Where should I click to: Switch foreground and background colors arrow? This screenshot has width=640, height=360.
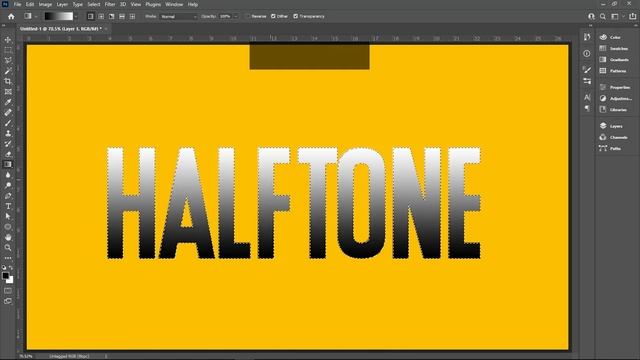[x=11, y=268]
